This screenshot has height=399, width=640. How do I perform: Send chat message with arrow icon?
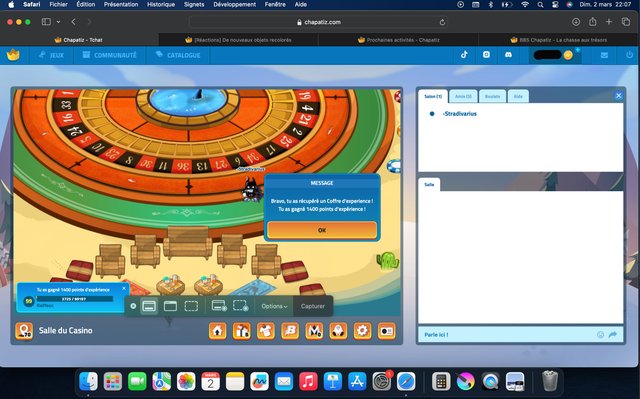tap(613, 335)
